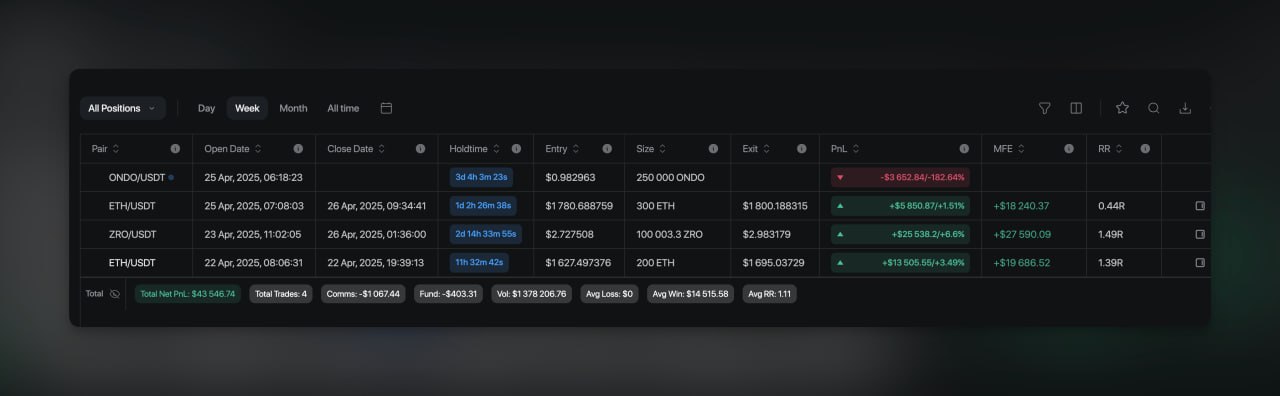The width and height of the screenshot is (1280, 396).
Task: Sort by the Pair column arrows
Action: pyautogui.click(x=116, y=149)
